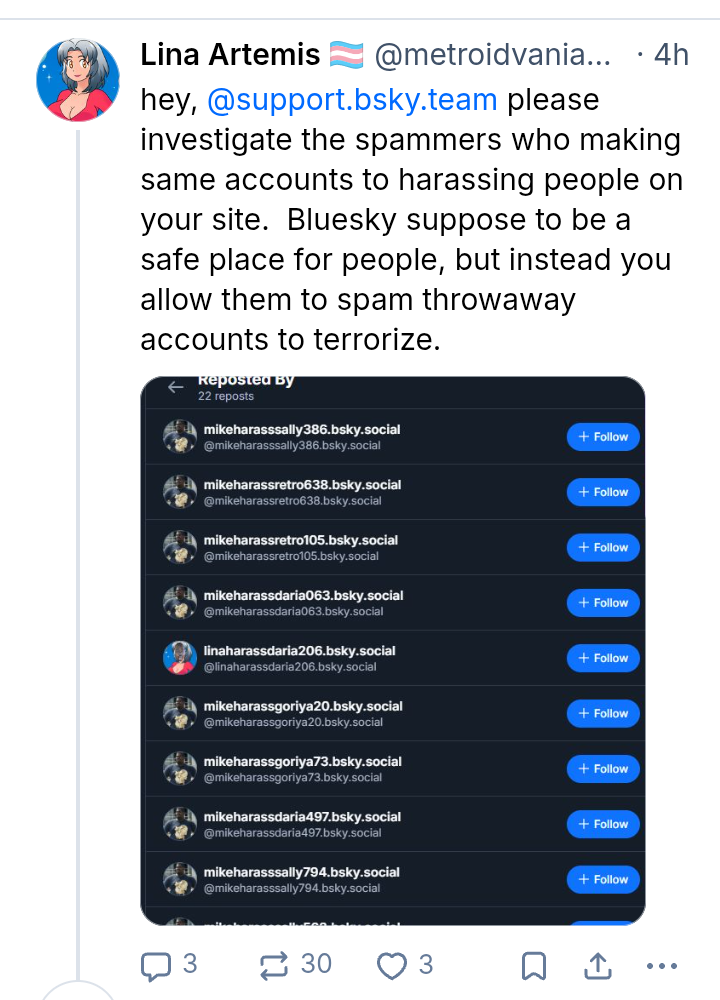Click the @metroidvania handle text

tap(492, 55)
